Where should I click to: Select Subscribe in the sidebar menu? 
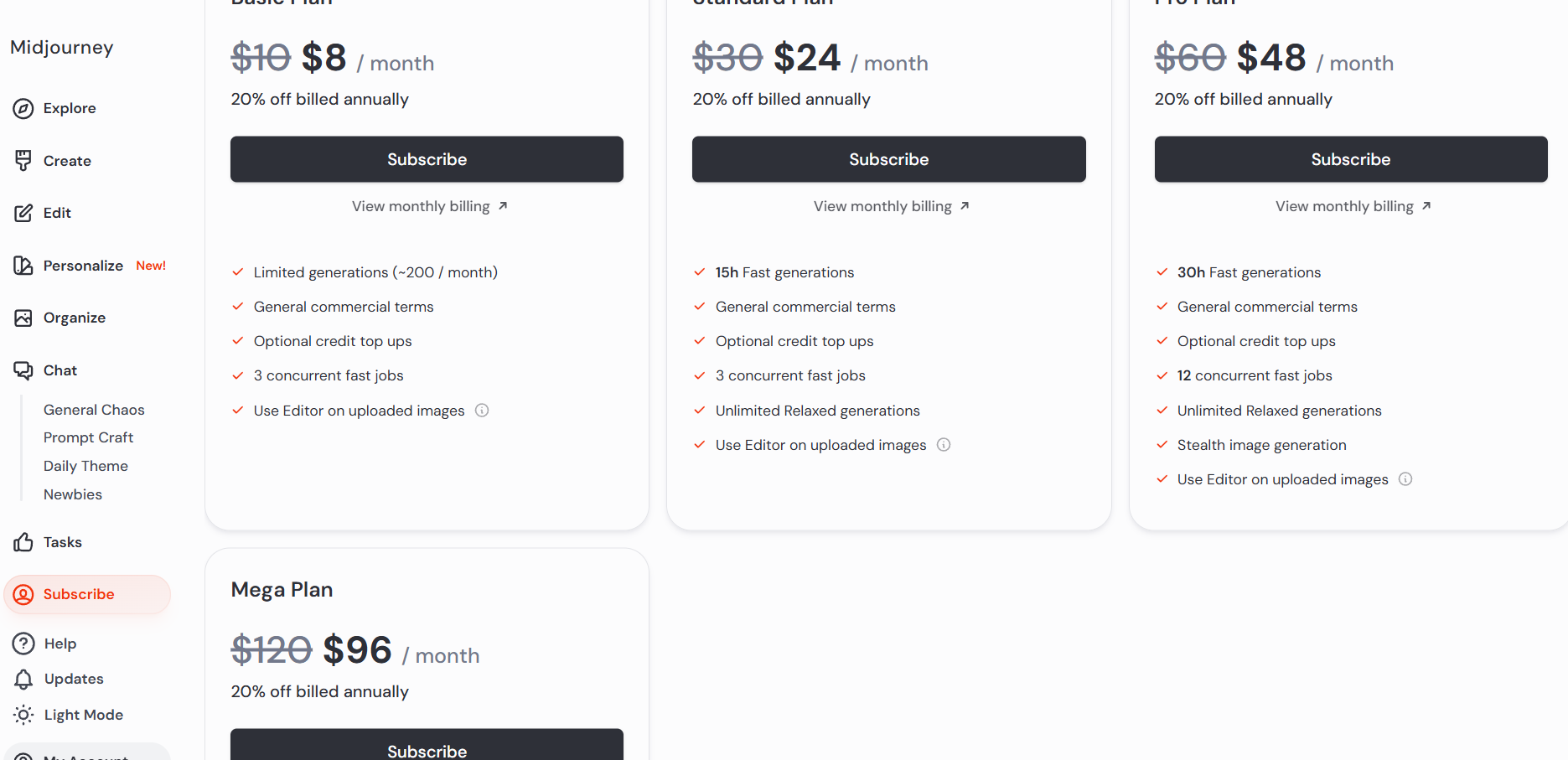point(87,594)
